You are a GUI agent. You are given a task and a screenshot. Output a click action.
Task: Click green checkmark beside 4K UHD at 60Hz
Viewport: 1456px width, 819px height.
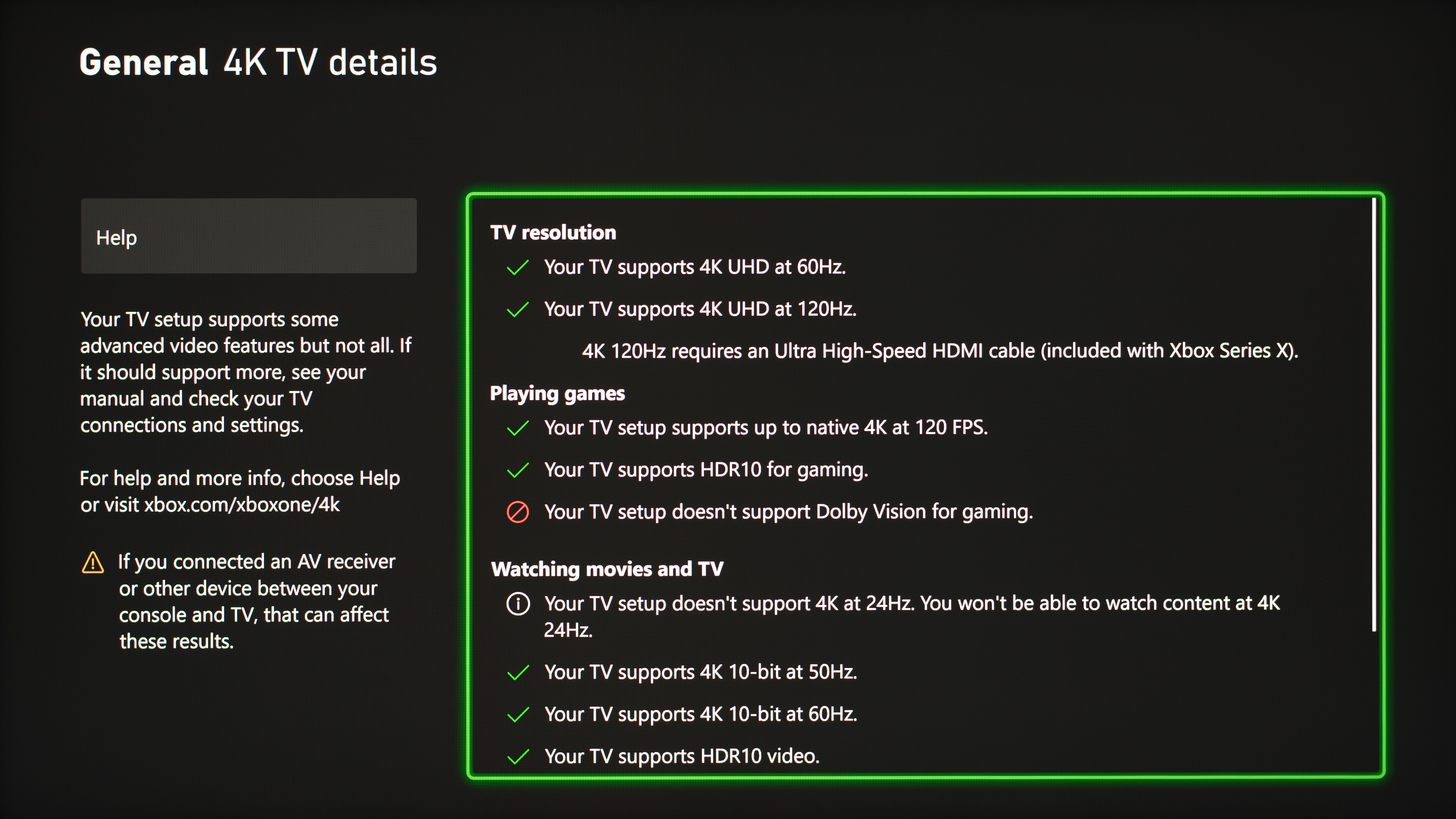tap(518, 267)
